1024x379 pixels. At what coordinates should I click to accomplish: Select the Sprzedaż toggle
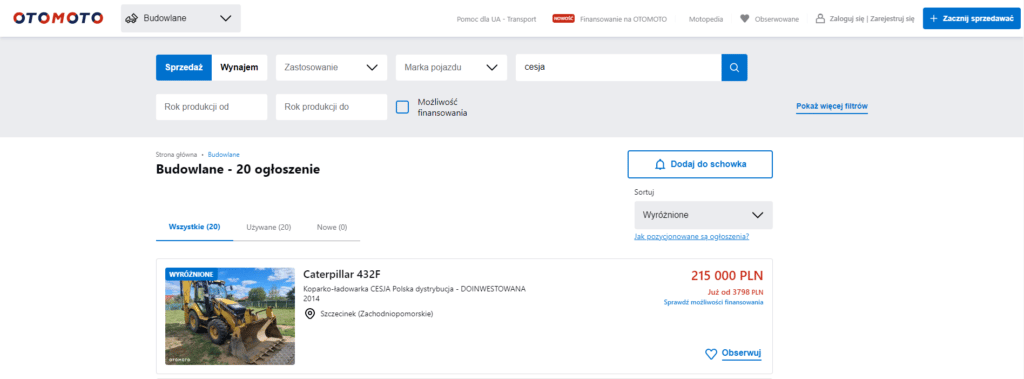(x=184, y=67)
